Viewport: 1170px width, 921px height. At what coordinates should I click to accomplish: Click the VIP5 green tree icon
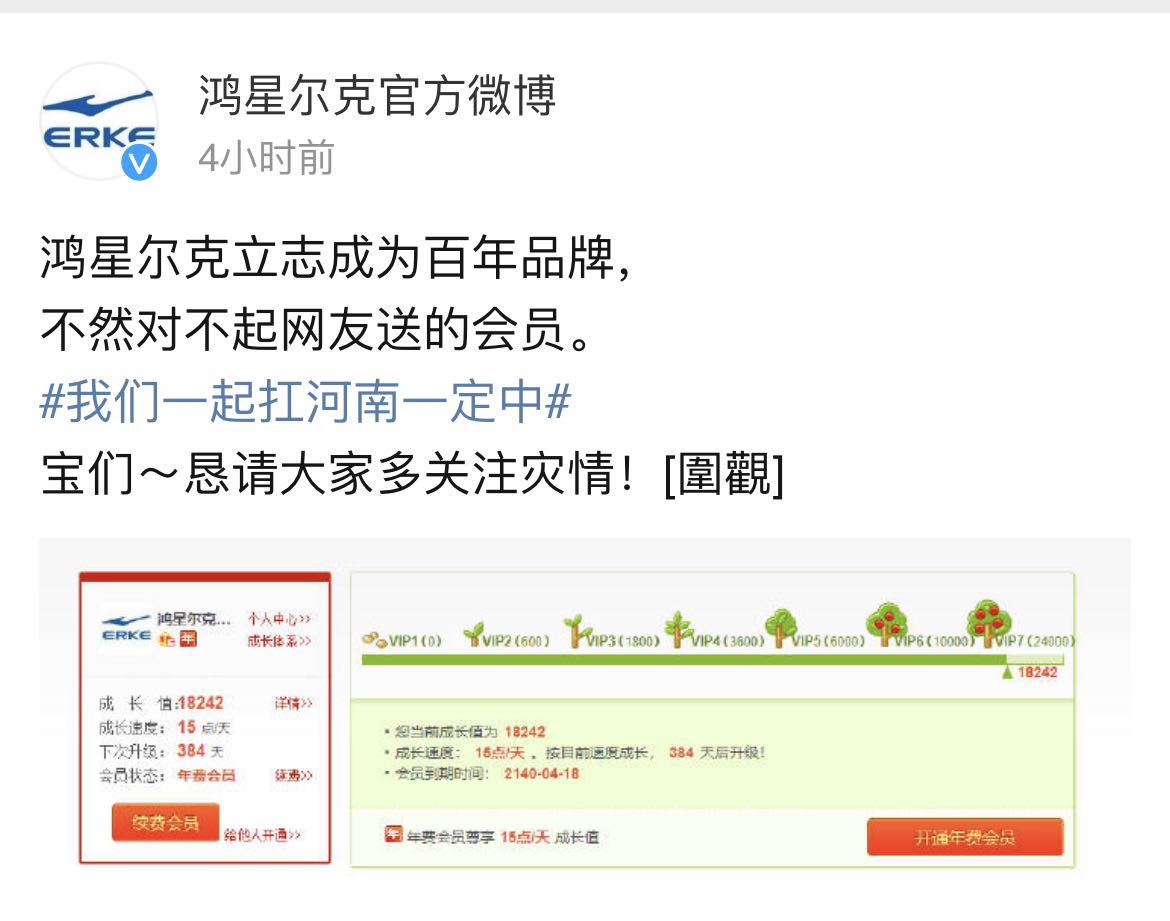point(780,628)
